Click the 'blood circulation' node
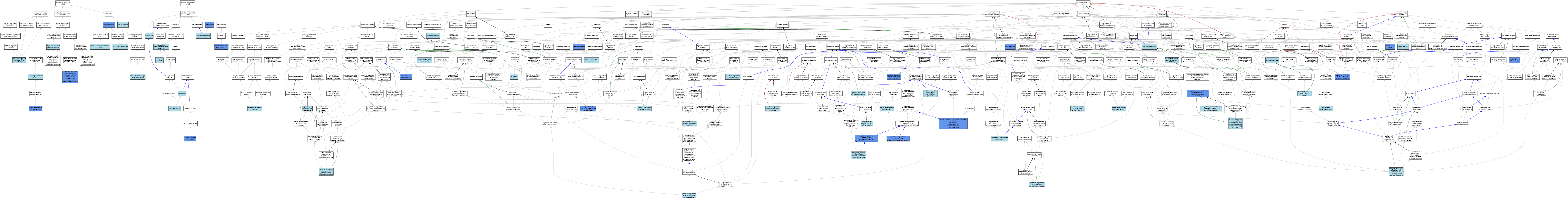 coord(833,47)
